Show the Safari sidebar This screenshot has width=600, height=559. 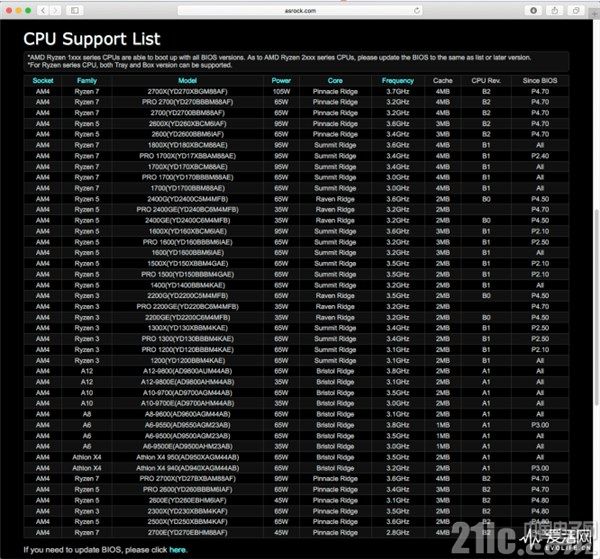(x=75, y=10)
